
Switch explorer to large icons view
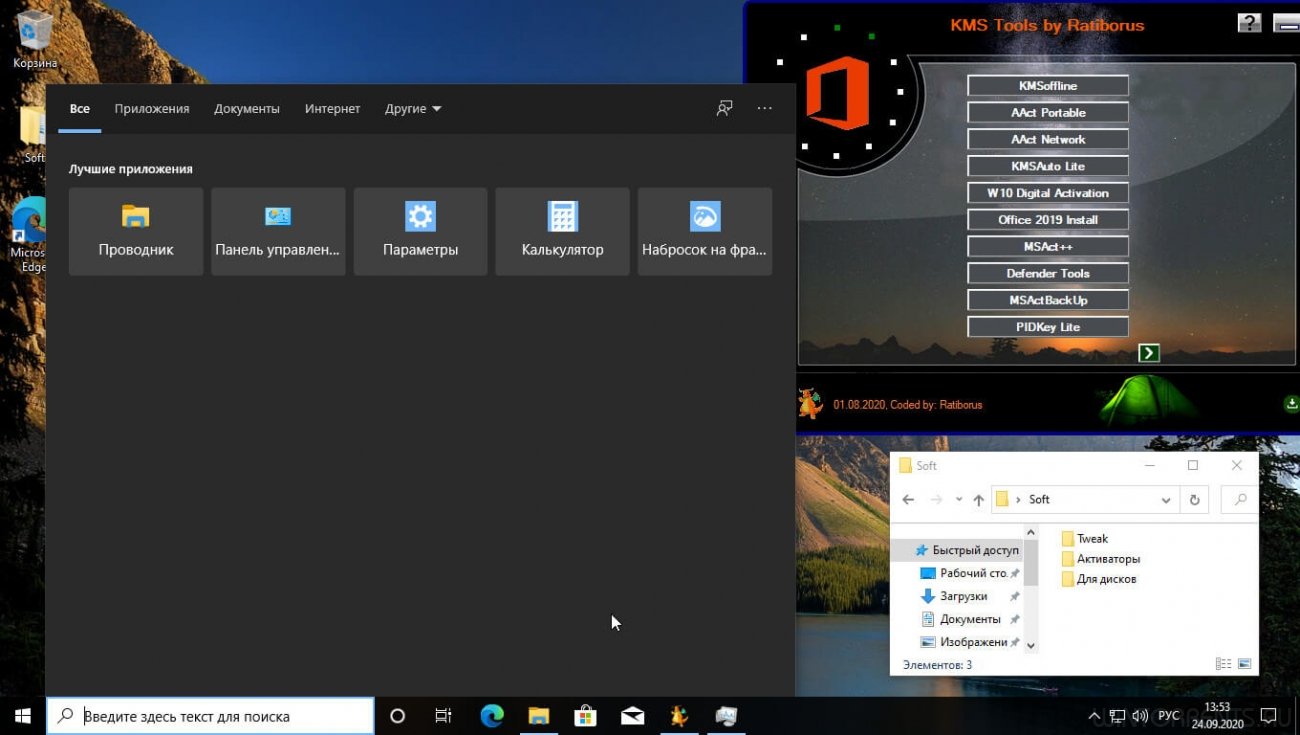(1244, 664)
